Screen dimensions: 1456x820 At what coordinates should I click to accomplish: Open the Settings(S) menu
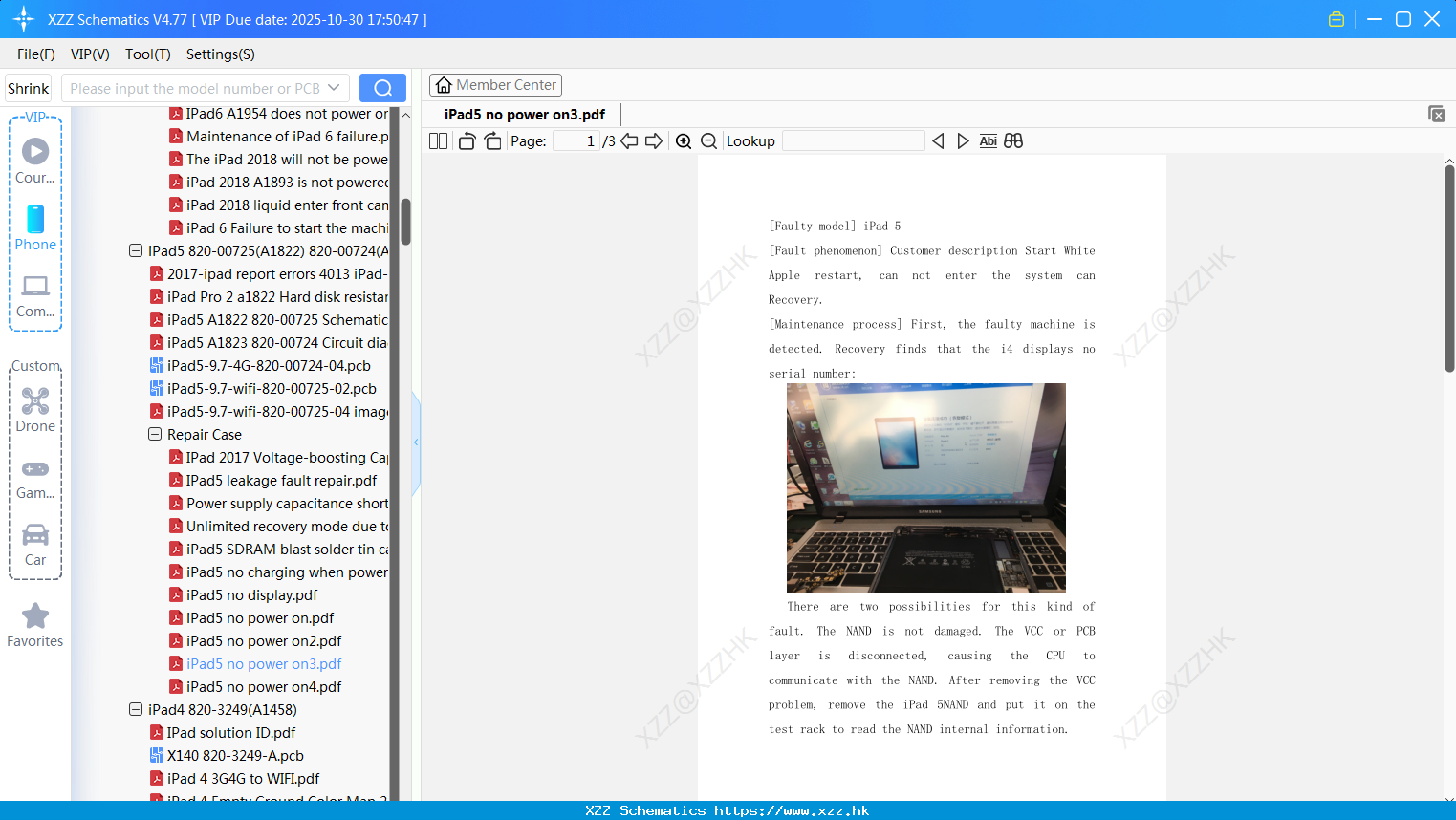point(221,54)
